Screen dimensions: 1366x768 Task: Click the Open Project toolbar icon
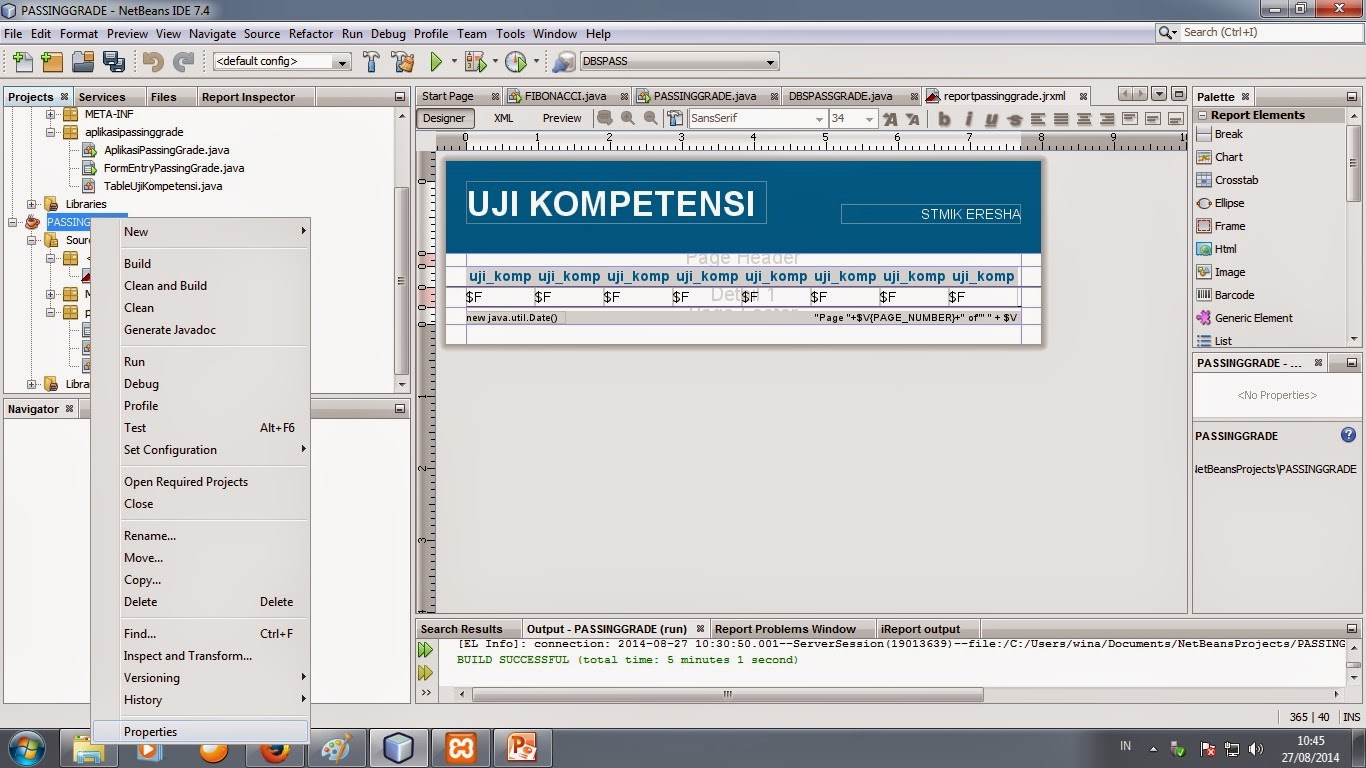pos(83,62)
